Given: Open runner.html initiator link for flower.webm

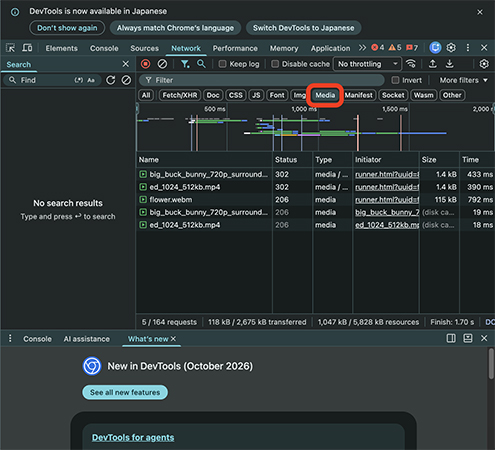Looking at the screenshot, I should pos(387,200).
